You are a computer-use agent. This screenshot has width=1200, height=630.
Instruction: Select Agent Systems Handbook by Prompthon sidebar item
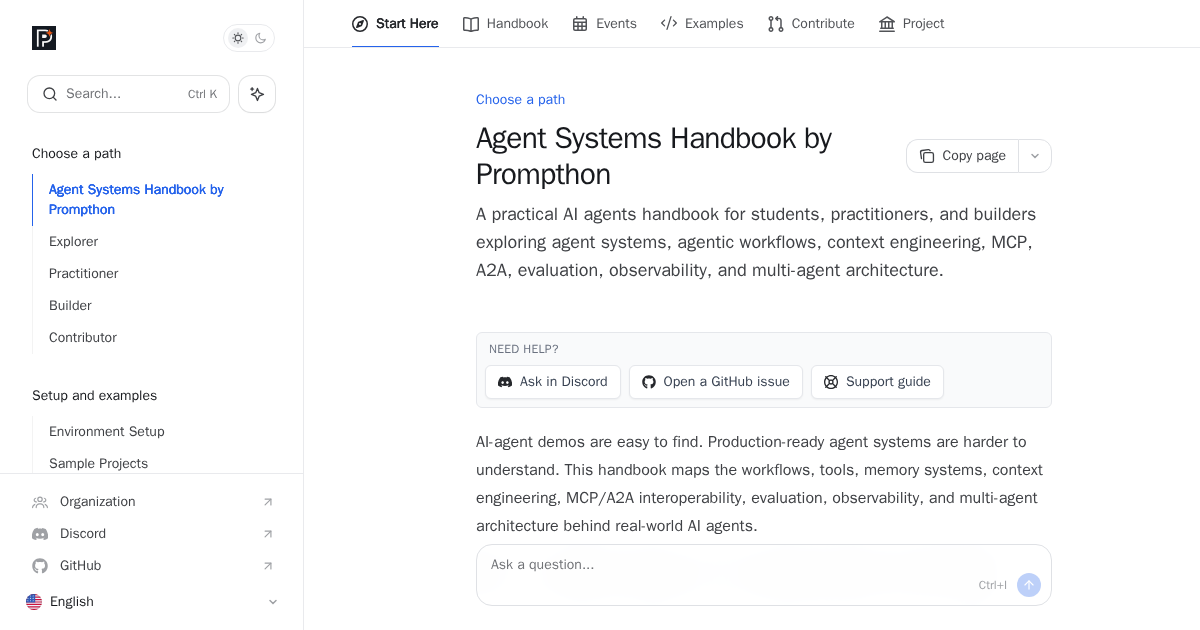[154, 200]
